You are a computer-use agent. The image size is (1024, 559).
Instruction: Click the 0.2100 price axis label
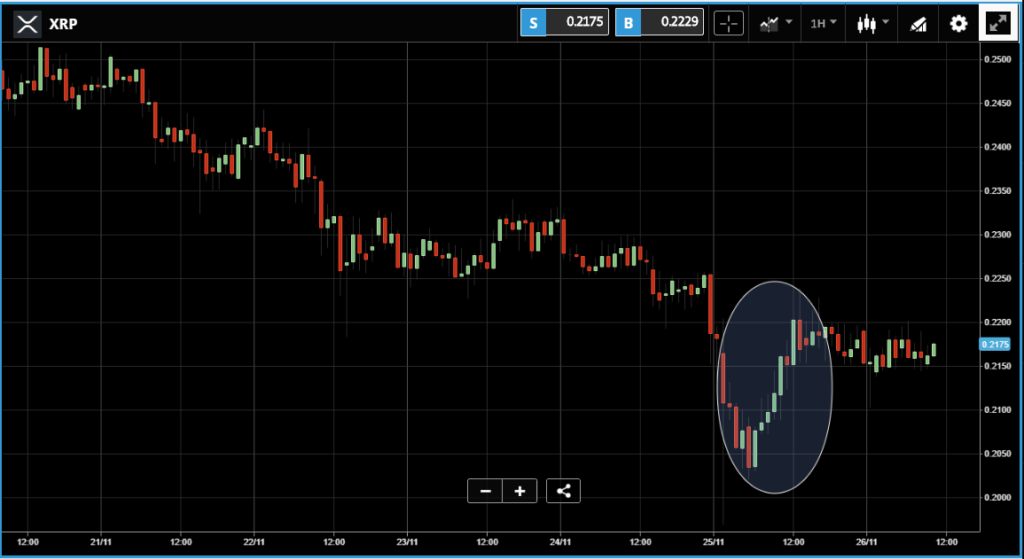pos(996,409)
